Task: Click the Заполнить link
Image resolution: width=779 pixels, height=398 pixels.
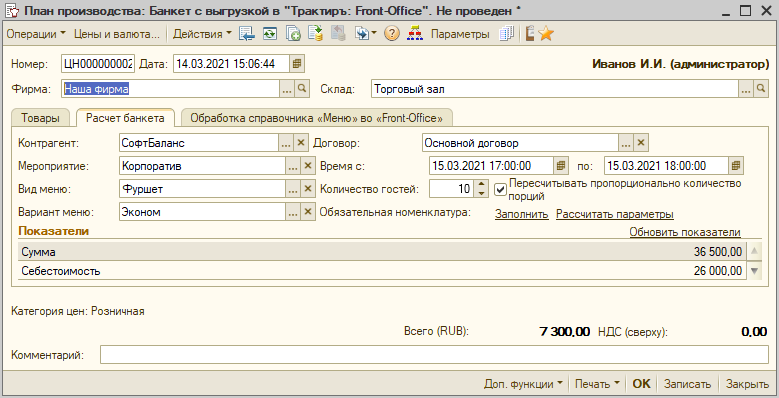Action: [522, 214]
